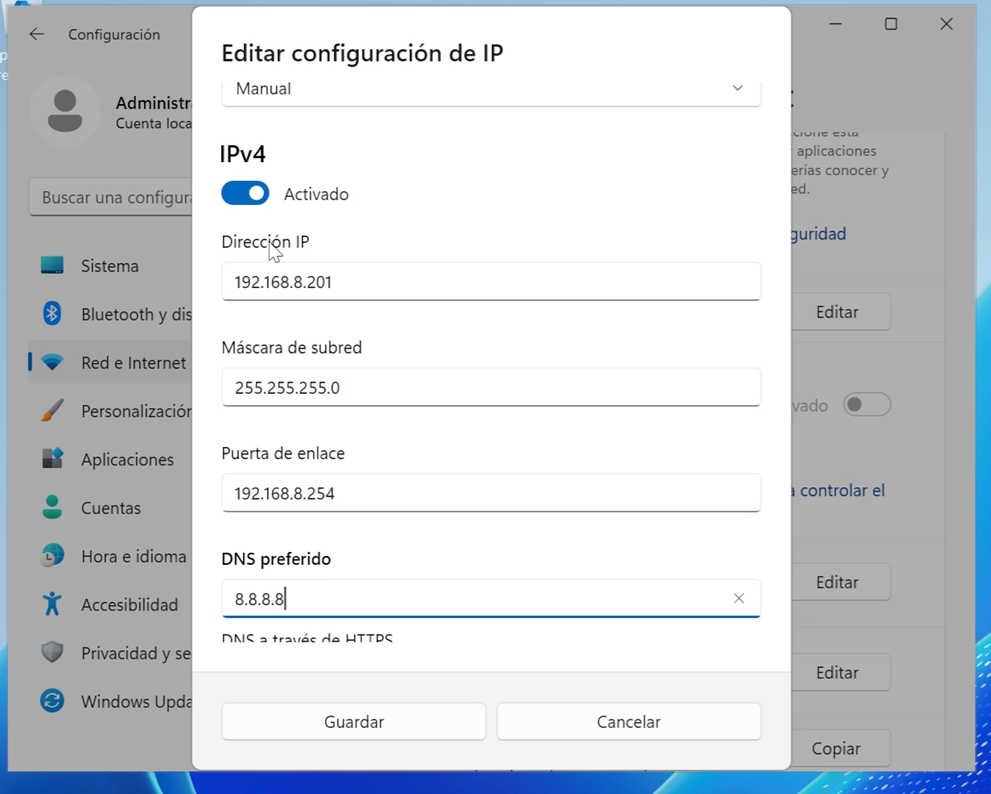991x794 pixels.
Task: Select the Privacidad shield icon
Action: [x=52, y=653]
